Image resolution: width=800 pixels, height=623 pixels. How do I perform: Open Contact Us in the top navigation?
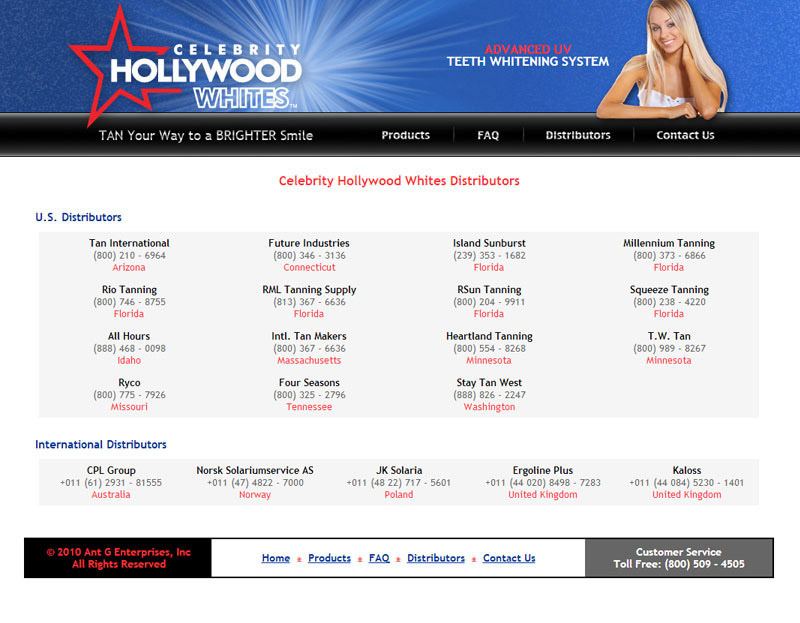click(x=685, y=135)
